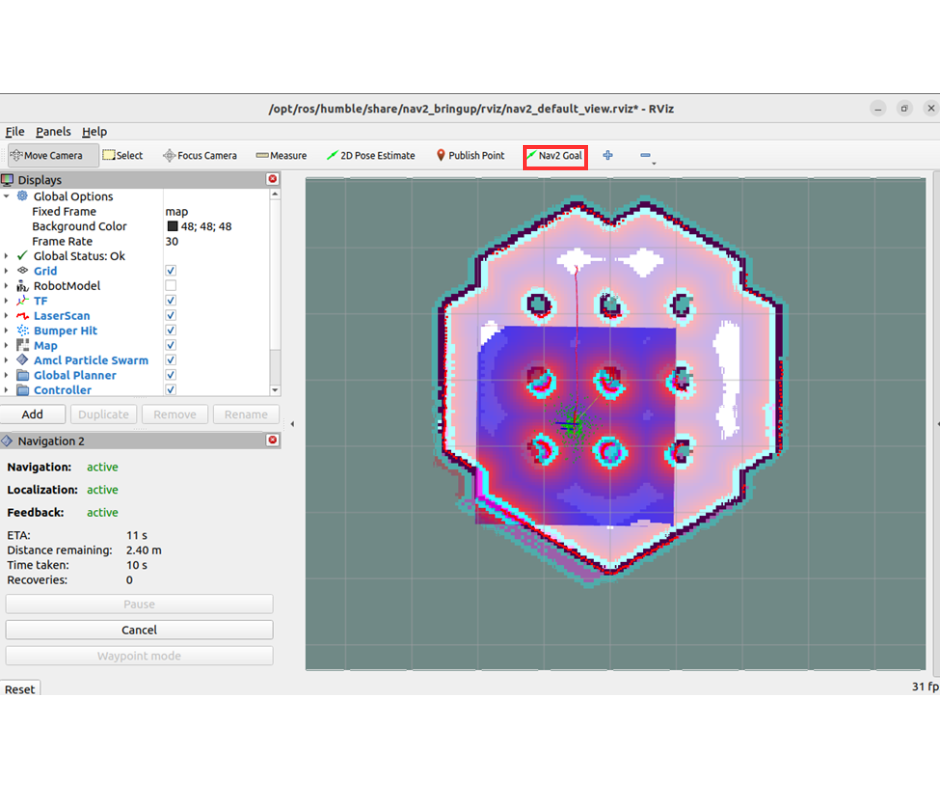The height and width of the screenshot is (788, 940).
Task: Collapse the Global Options section
Action: (7, 197)
